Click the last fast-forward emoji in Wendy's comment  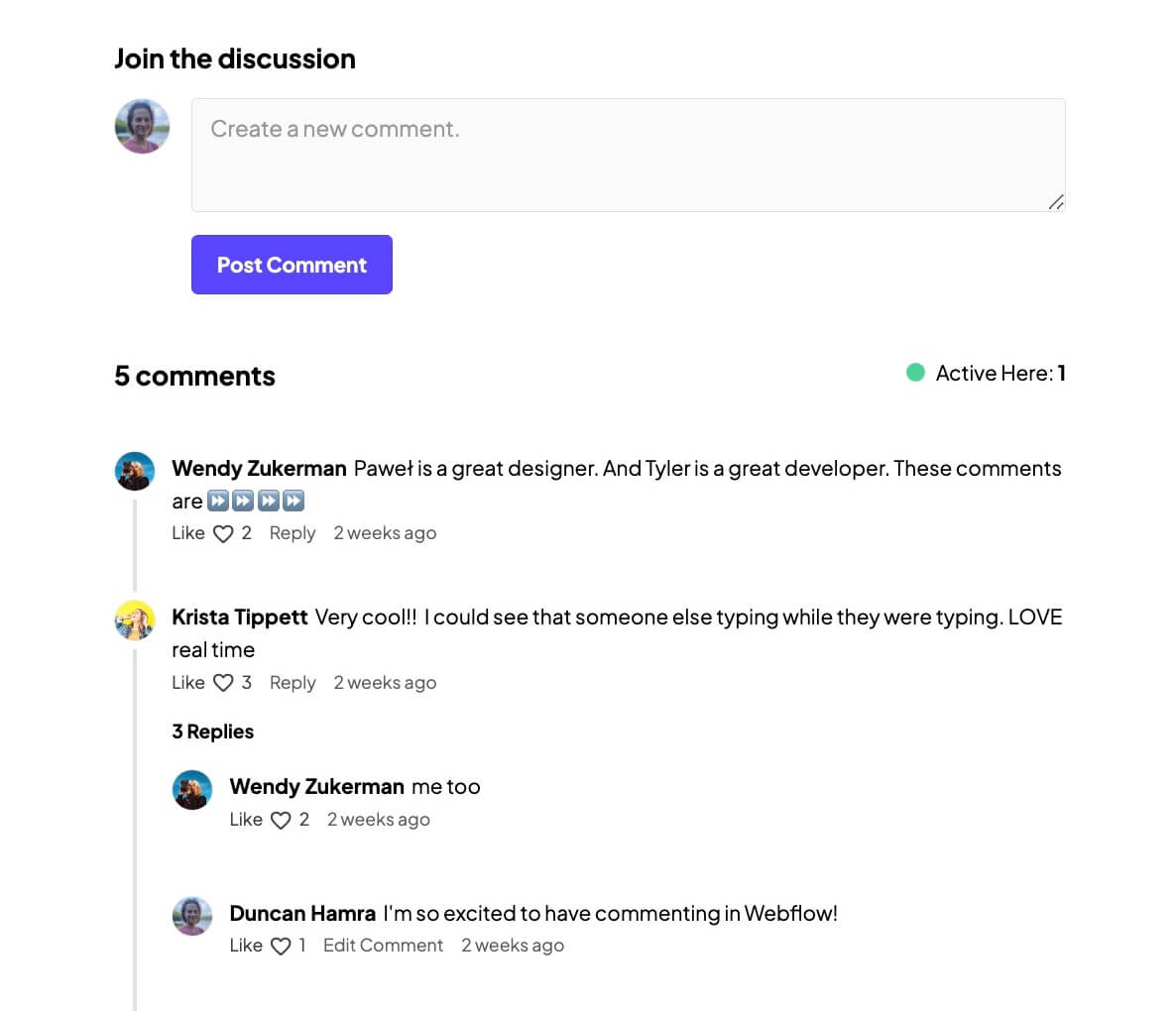(292, 501)
